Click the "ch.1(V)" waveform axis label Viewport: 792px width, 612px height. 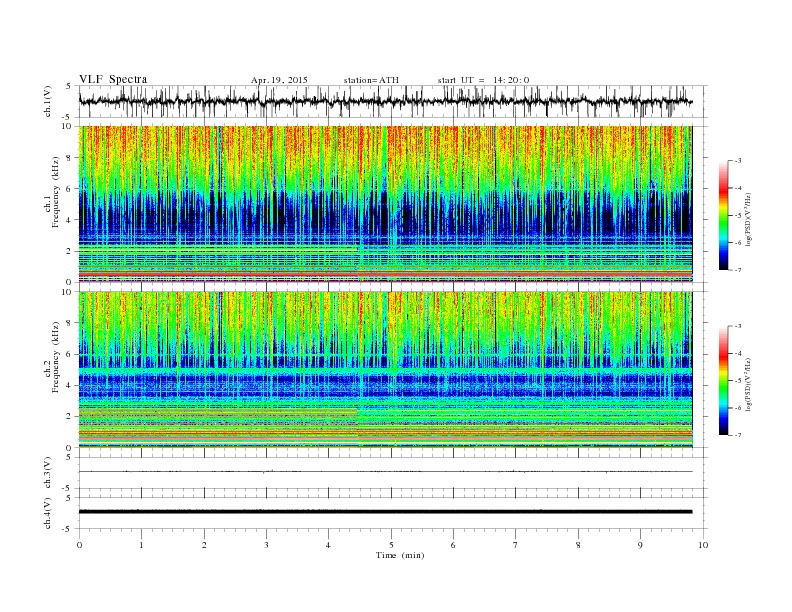point(48,101)
